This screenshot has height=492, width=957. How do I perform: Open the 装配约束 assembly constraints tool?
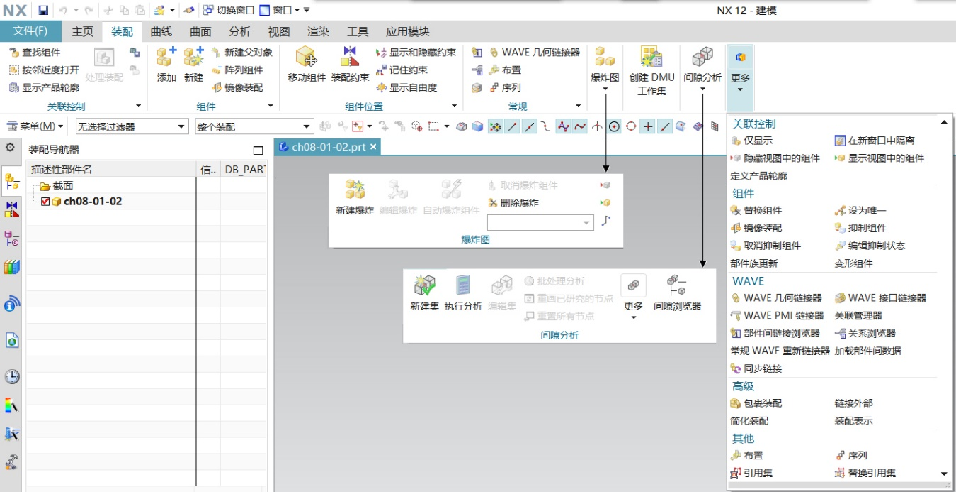(x=350, y=65)
